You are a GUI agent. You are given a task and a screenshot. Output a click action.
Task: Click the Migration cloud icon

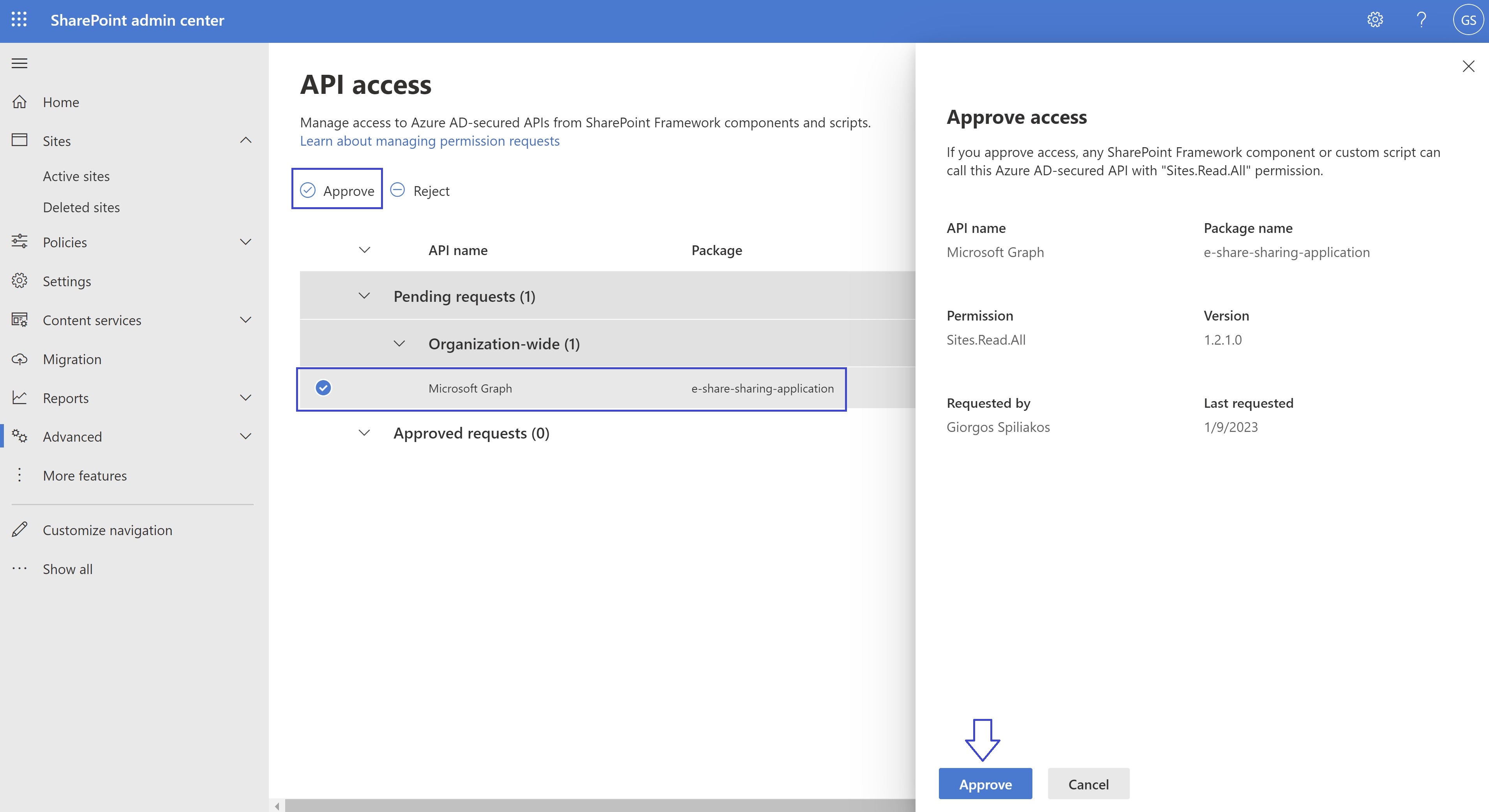point(19,359)
